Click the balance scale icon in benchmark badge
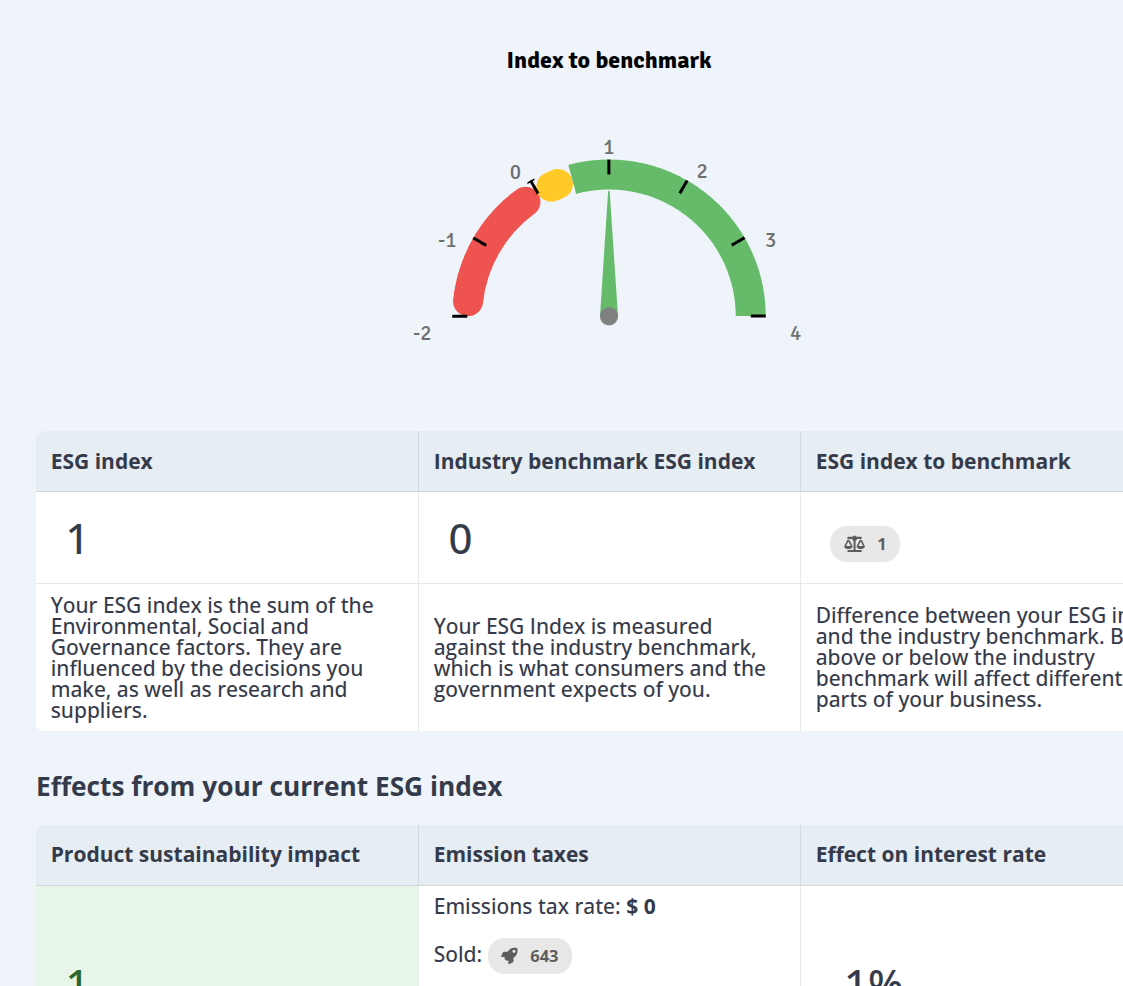Image resolution: width=1123 pixels, height=986 pixels. (854, 544)
